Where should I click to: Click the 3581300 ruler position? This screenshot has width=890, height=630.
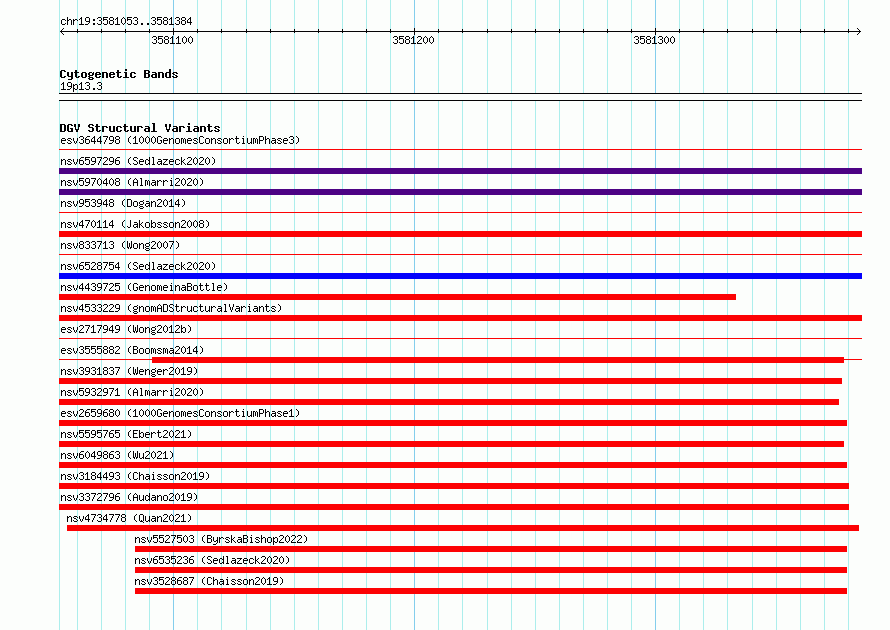[654, 40]
